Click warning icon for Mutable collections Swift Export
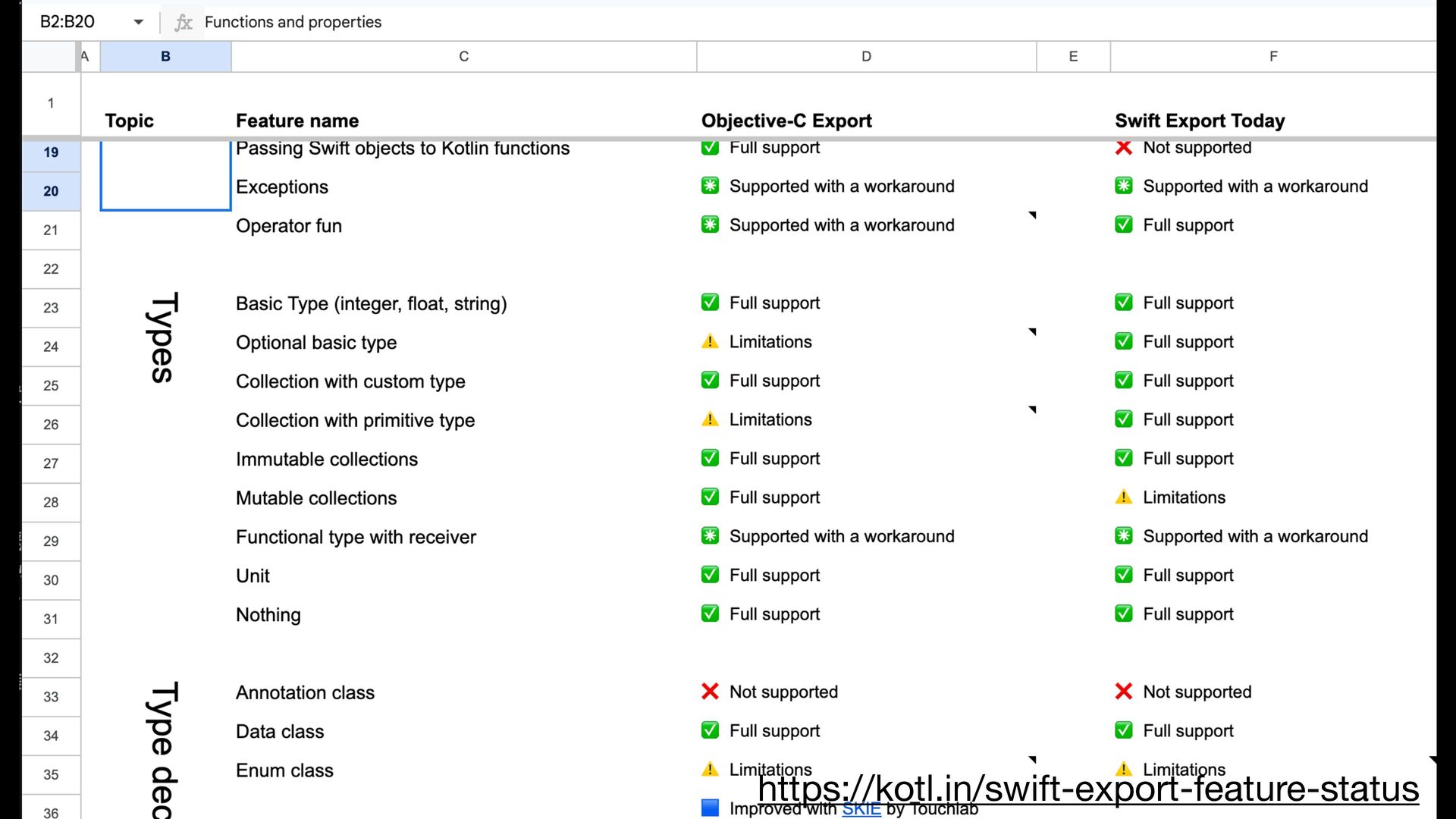 (x=1123, y=497)
